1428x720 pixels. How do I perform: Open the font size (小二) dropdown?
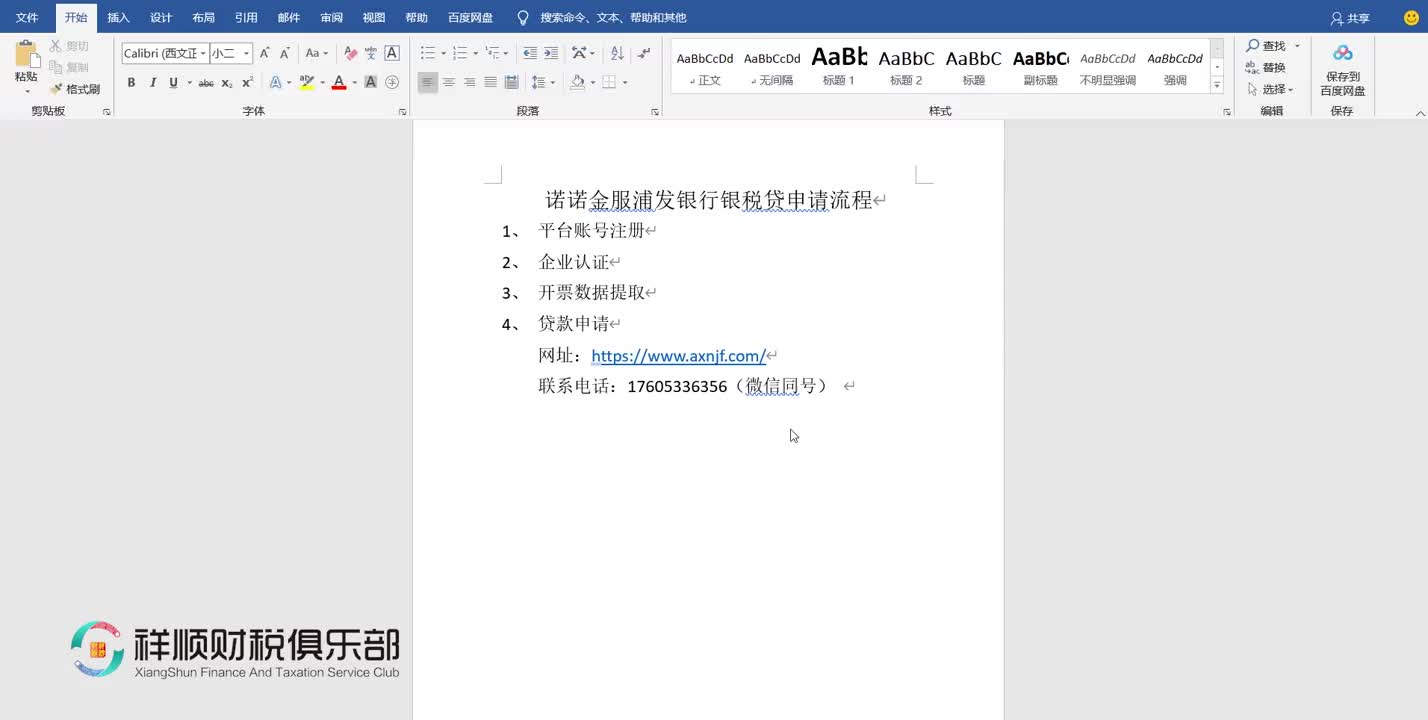246,53
